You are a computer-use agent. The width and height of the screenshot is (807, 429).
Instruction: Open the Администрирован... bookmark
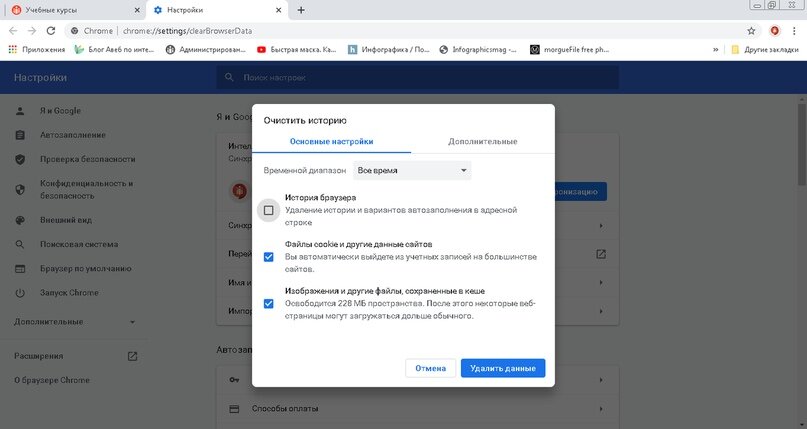pos(206,50)
